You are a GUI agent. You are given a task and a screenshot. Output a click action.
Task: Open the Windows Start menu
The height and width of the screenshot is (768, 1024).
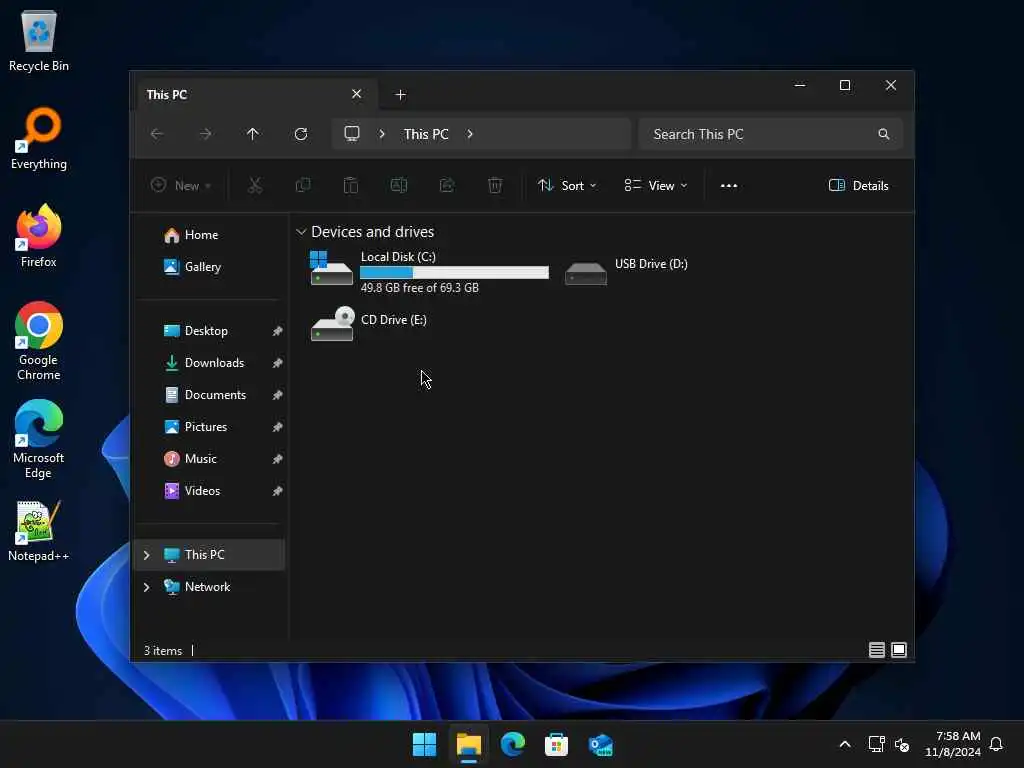click(424, 744)
